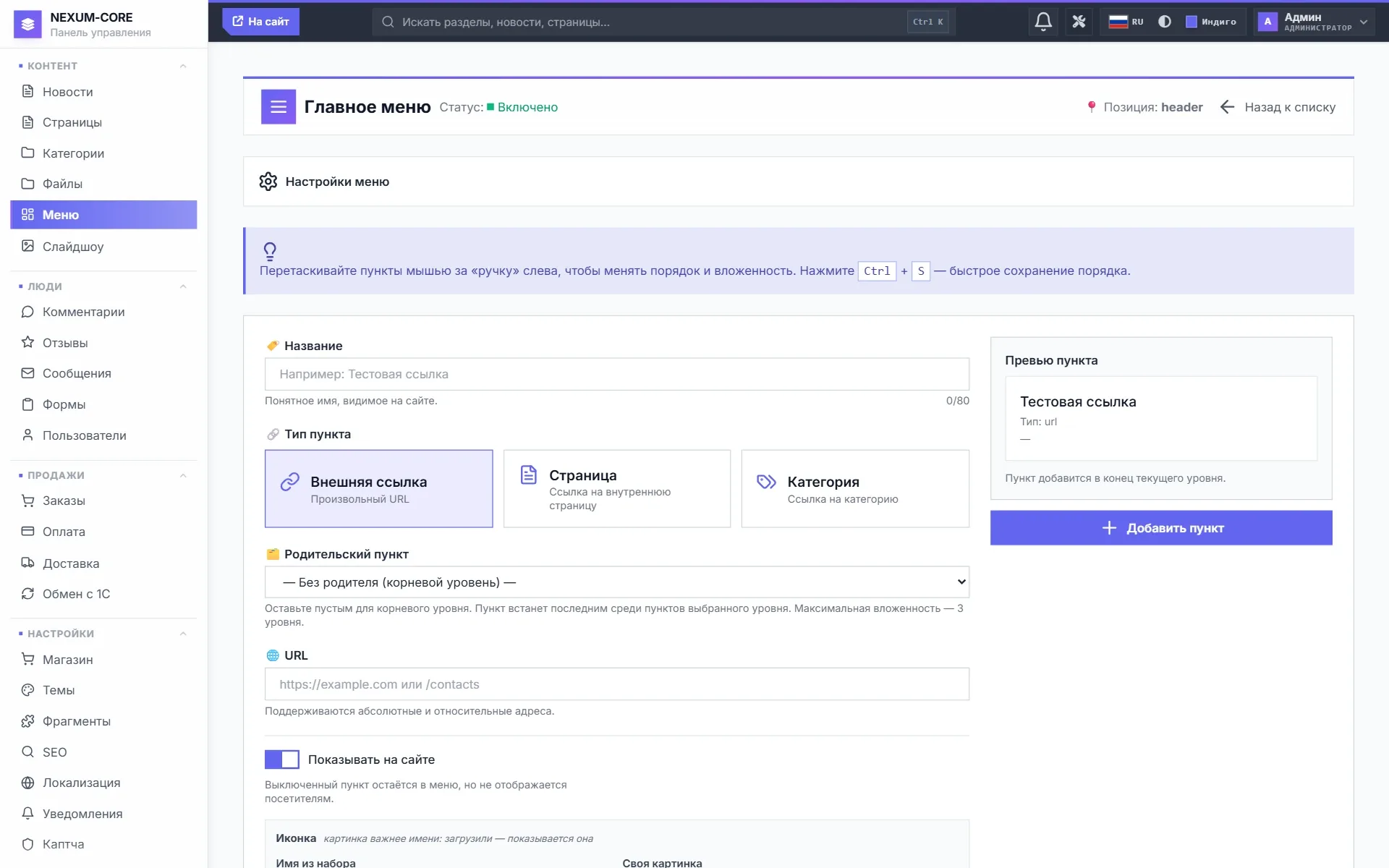Open Заказы in sidebar

(103, 501)
